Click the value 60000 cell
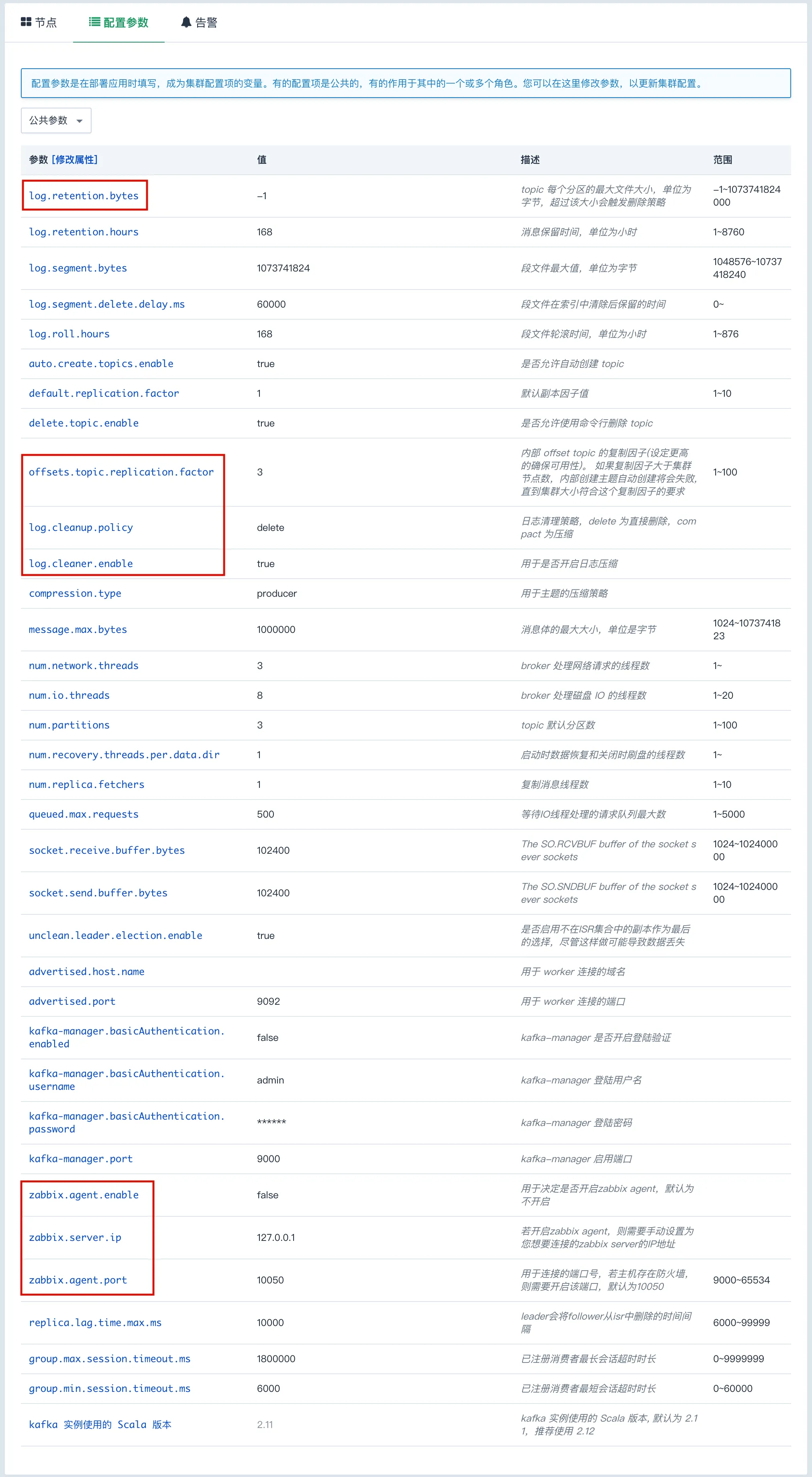Viewport: 812px width, 1477px height. (271, 304)
